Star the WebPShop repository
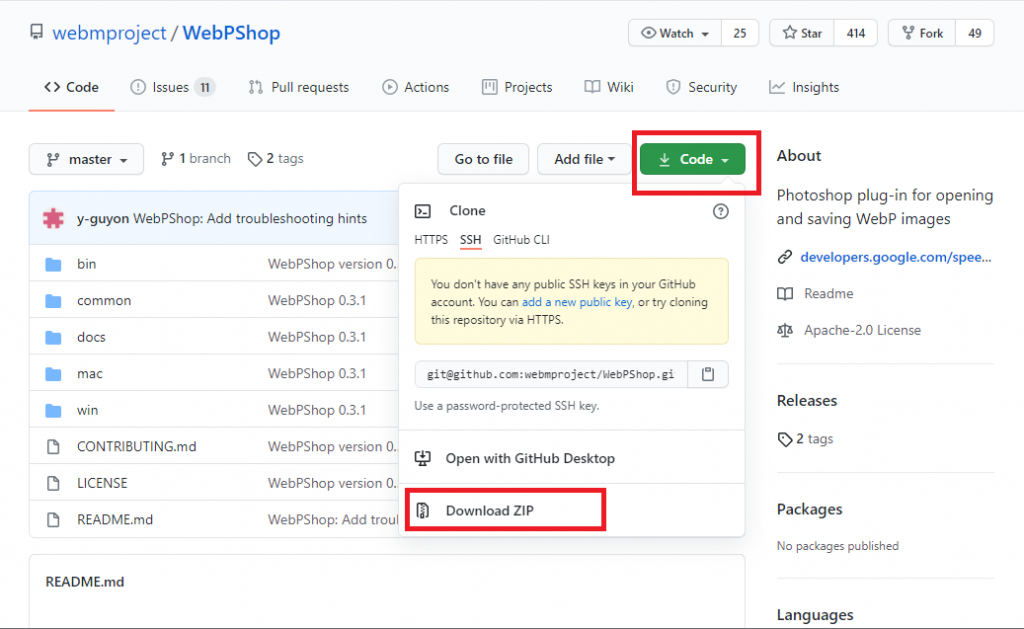The height and width of the screenshot is (629, 1024). [x=802, y=33]
